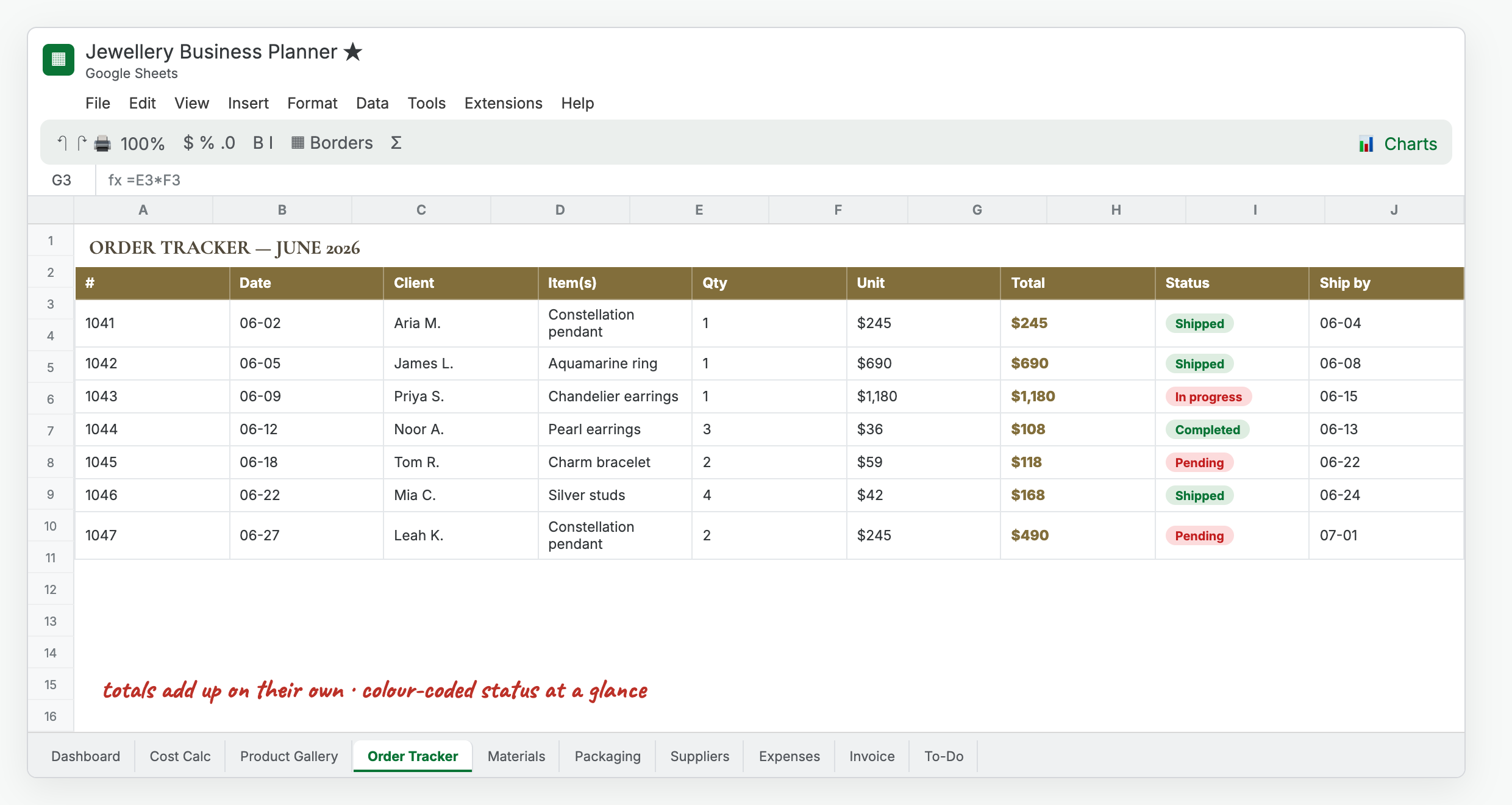Click the printer icon
The width and height of the screenshot is (1512, 805).
[x=102, y=144]
